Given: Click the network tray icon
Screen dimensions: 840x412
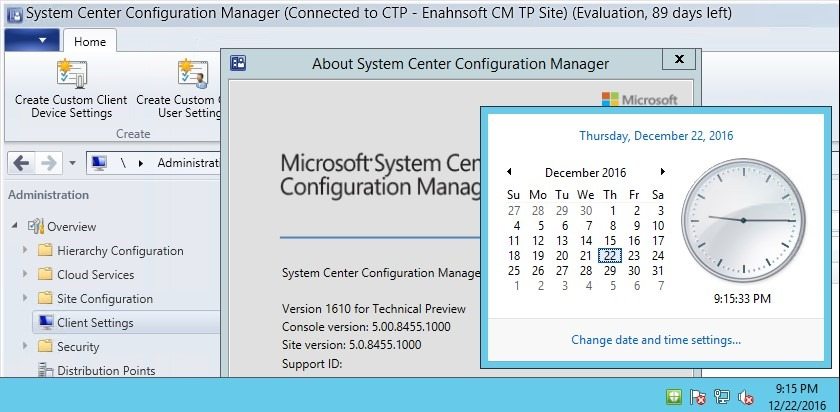Looking at the screenshot, I should tap(722, 397).
